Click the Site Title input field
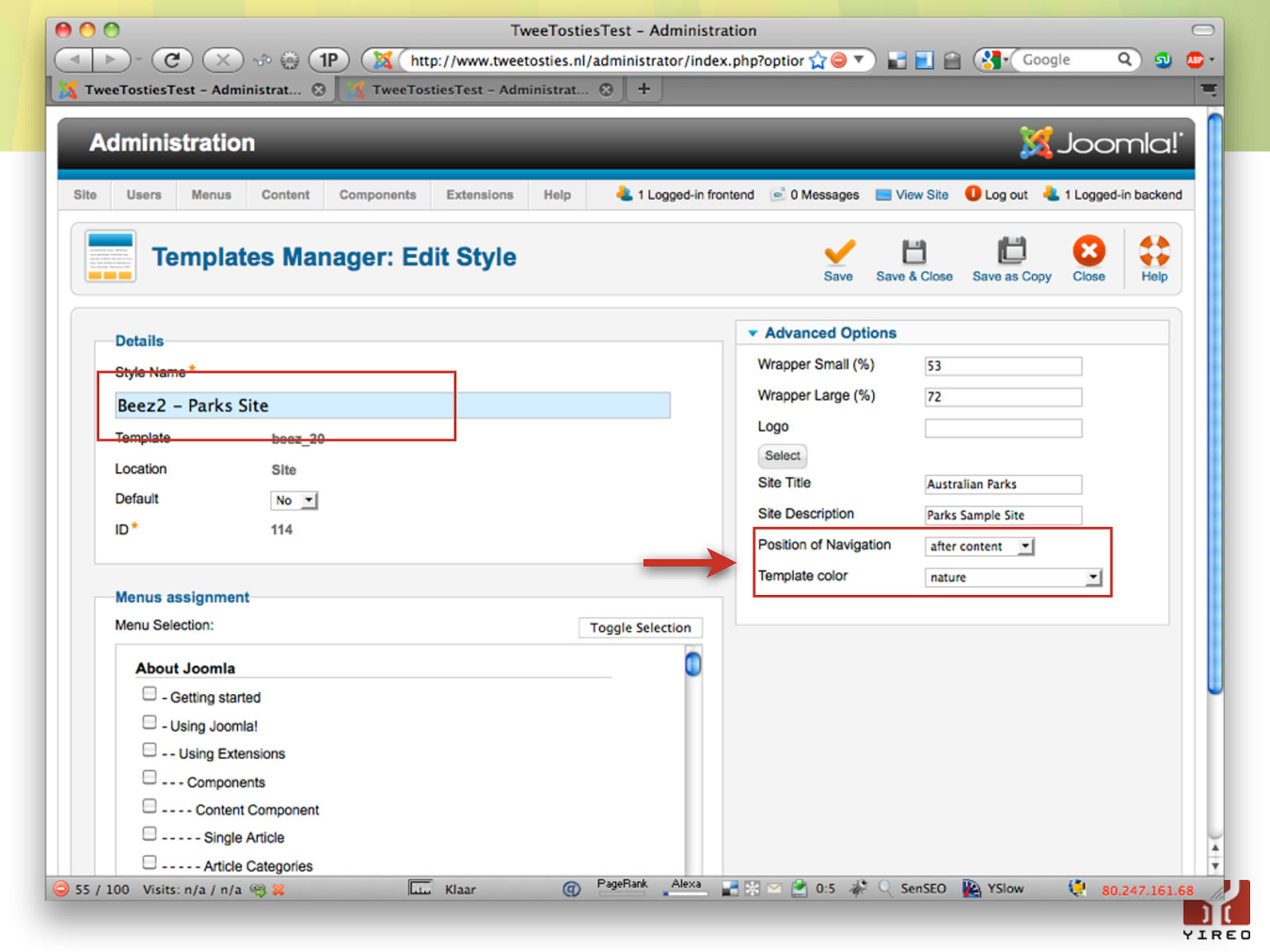 [1003, 484]
